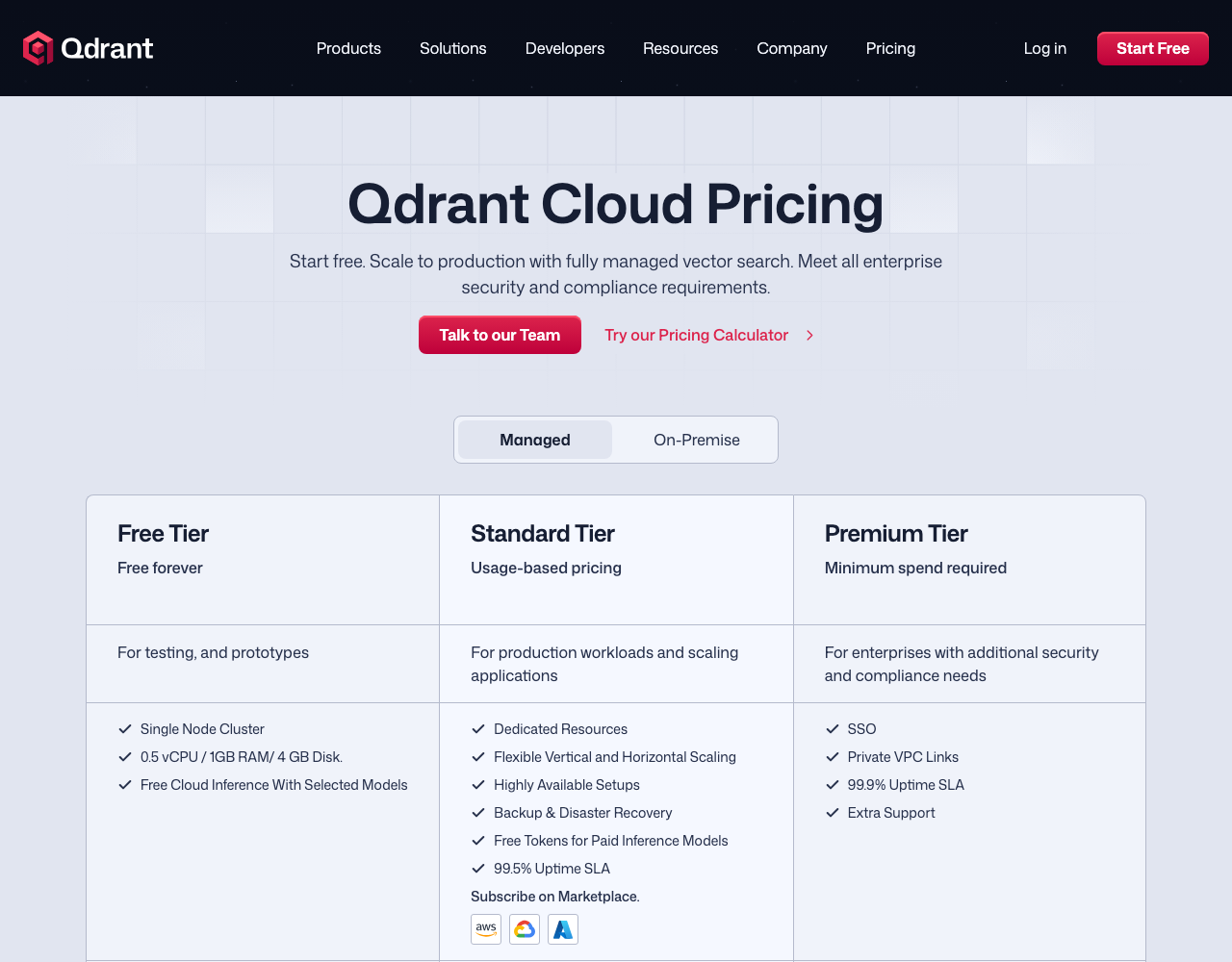Screen dimensions: 1232x962
Task: Open AWS Marketplace icon
Action: click(x=486, y=929)
